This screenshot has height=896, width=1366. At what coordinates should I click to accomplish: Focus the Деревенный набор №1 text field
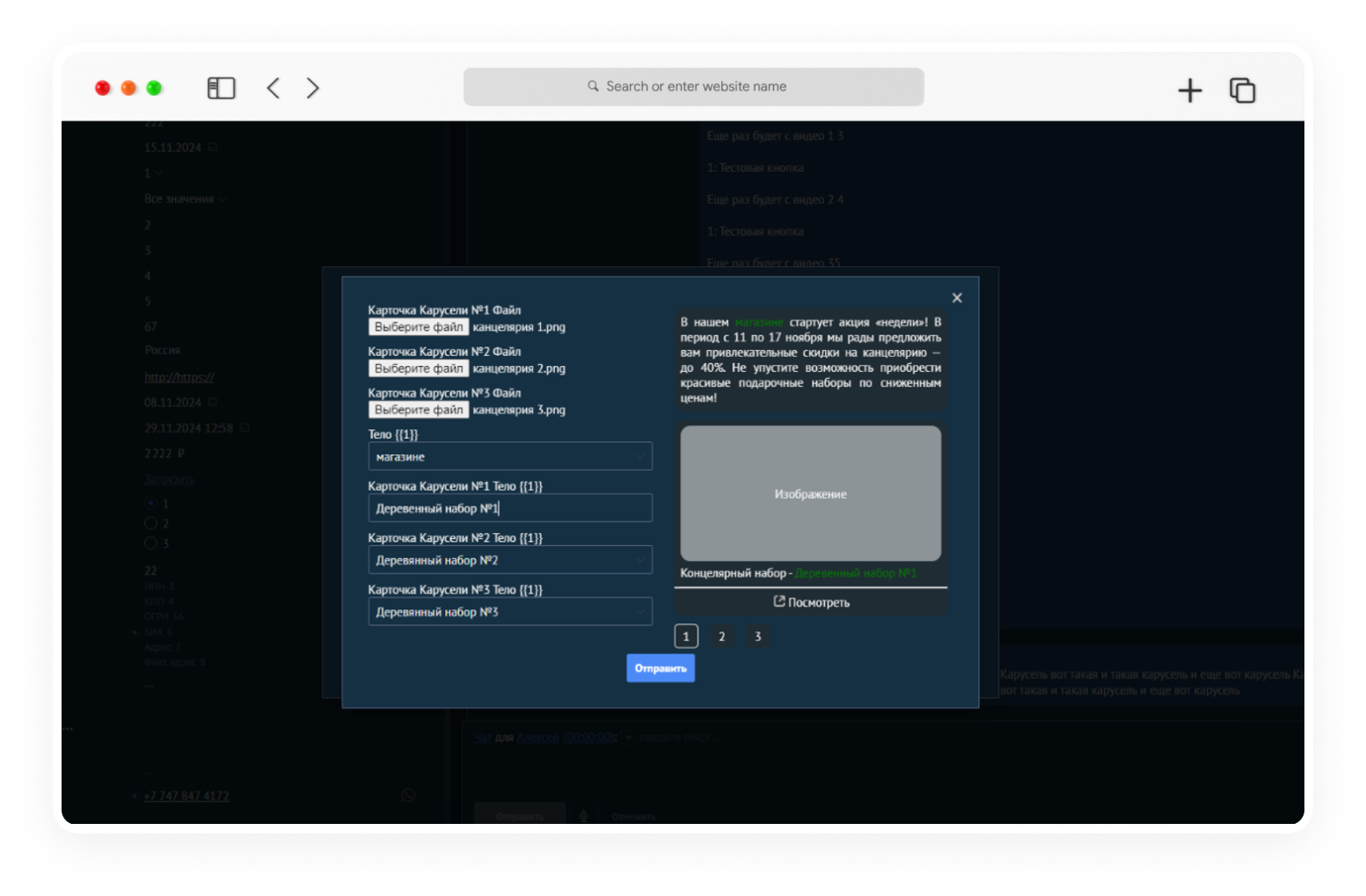pos(510,508)
